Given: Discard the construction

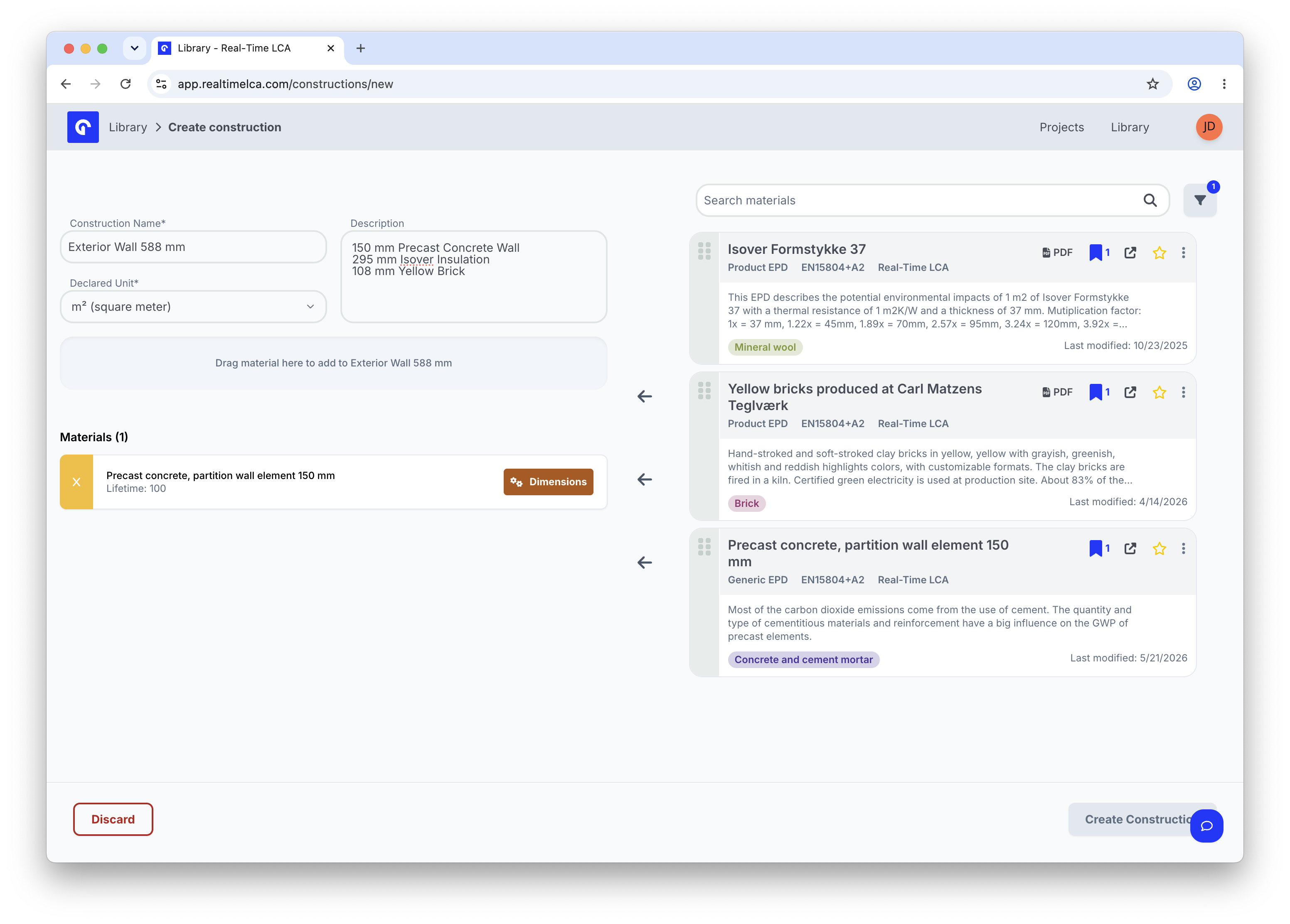Looking at the screenshot, I should pyautogui.click(x=113, y=819).
